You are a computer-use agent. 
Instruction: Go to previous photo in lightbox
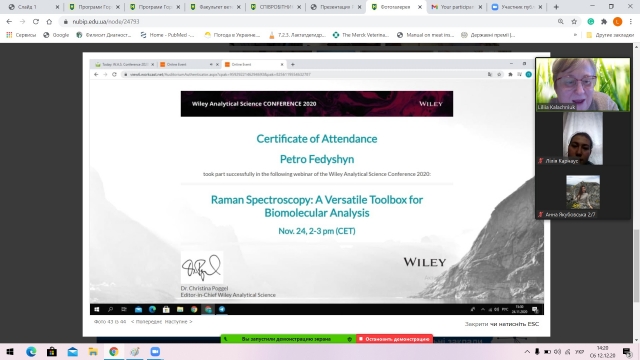tap(146, 322)
